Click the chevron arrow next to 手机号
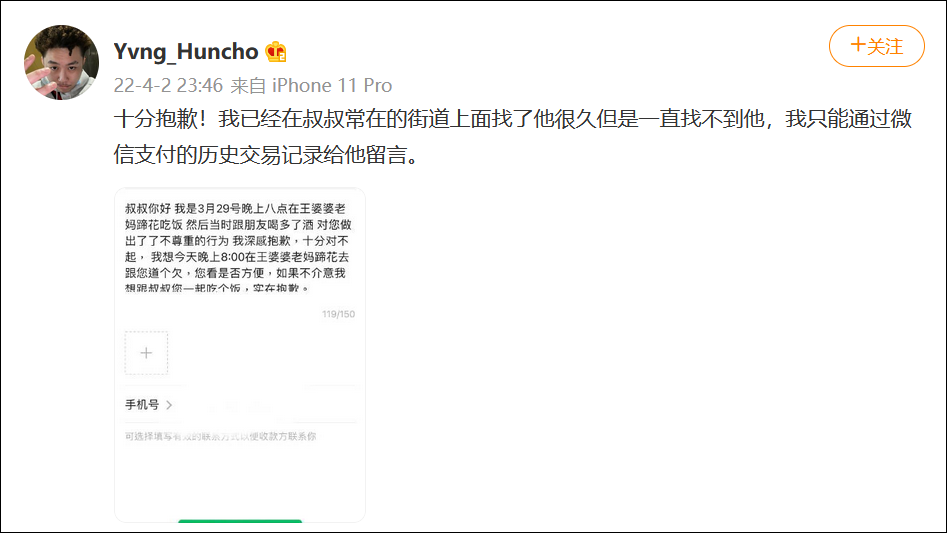947x533 pixels. [169, 405]
